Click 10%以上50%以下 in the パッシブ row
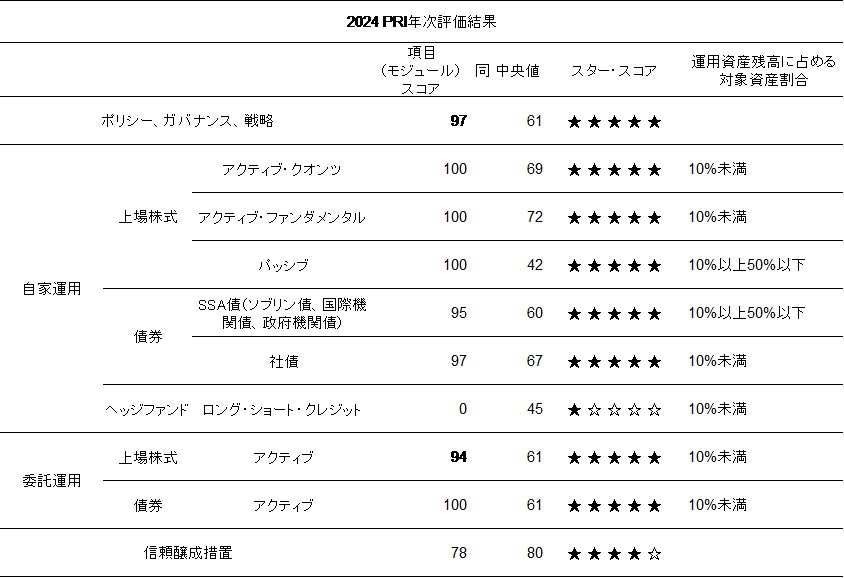 [x=746, y=265]
